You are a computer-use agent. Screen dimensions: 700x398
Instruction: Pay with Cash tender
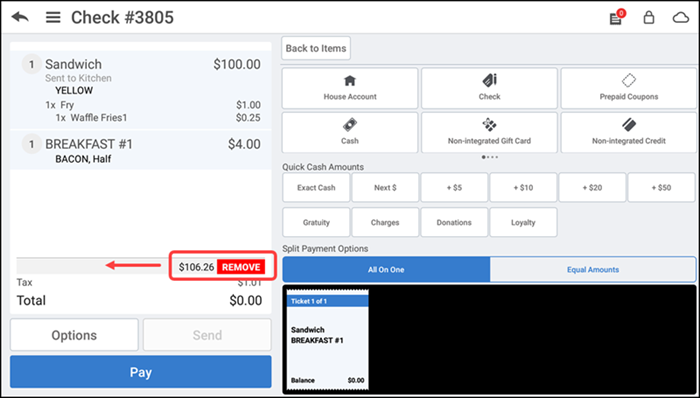point(350,133)
